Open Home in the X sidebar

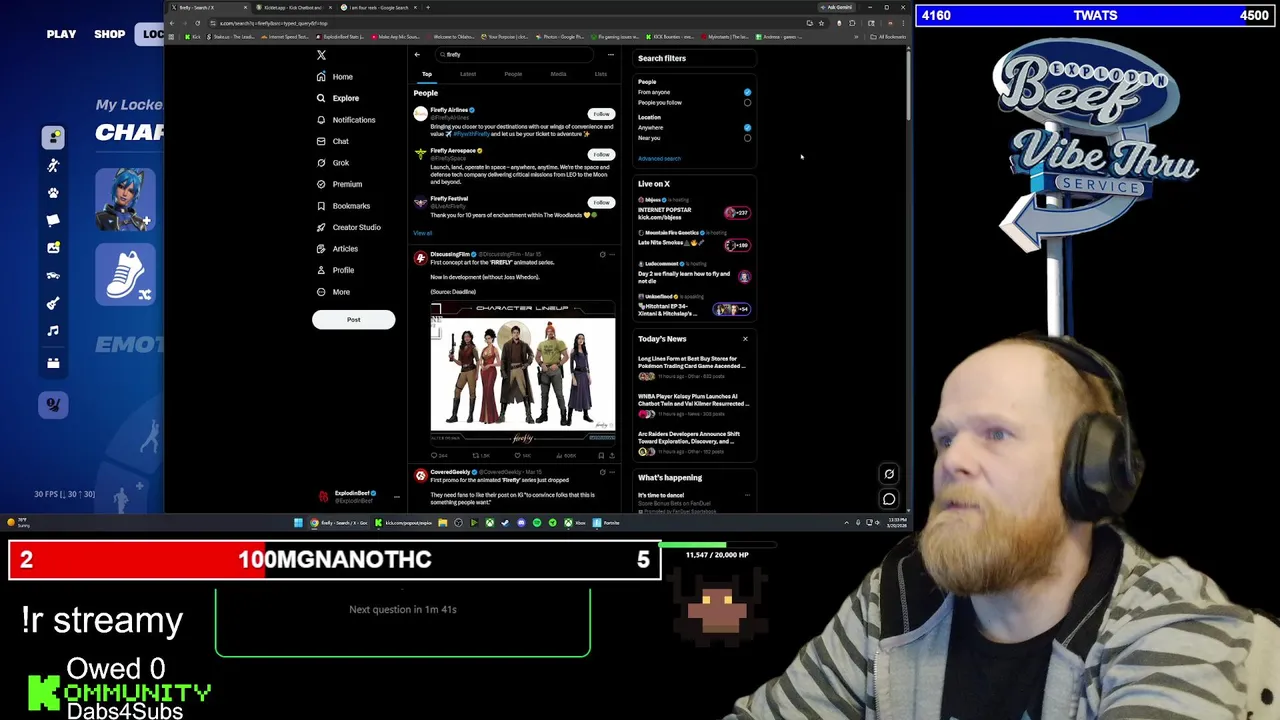[x=335, y=76]
